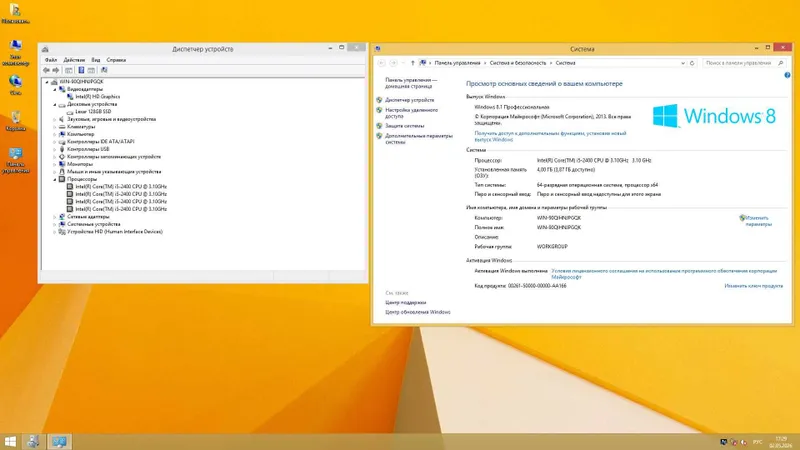Click the Сетевые адаптеры icon
The image size is (800, 450).
click(x=62, y=217)
